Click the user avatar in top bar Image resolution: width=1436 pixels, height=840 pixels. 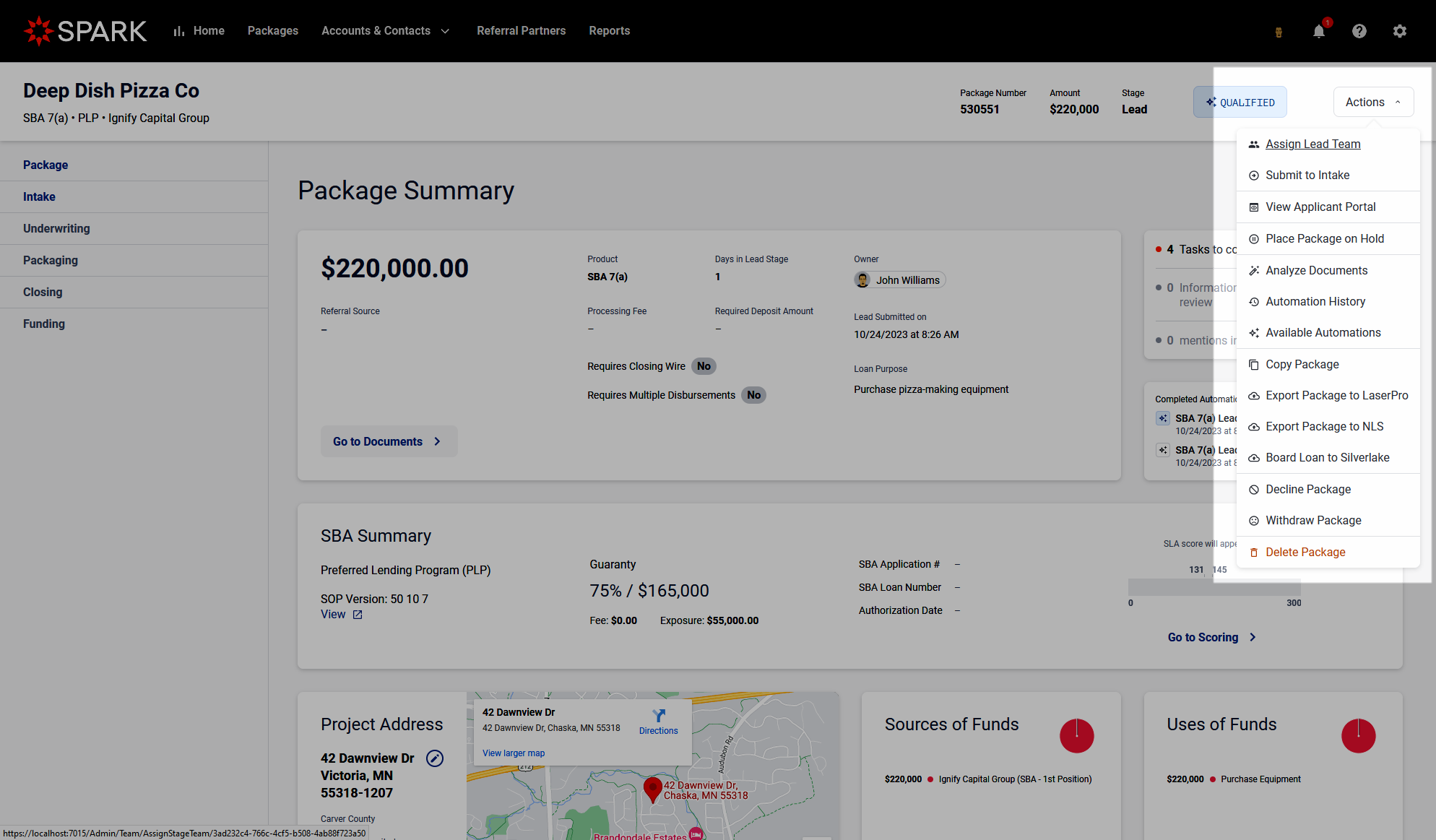coord(1279,32)
